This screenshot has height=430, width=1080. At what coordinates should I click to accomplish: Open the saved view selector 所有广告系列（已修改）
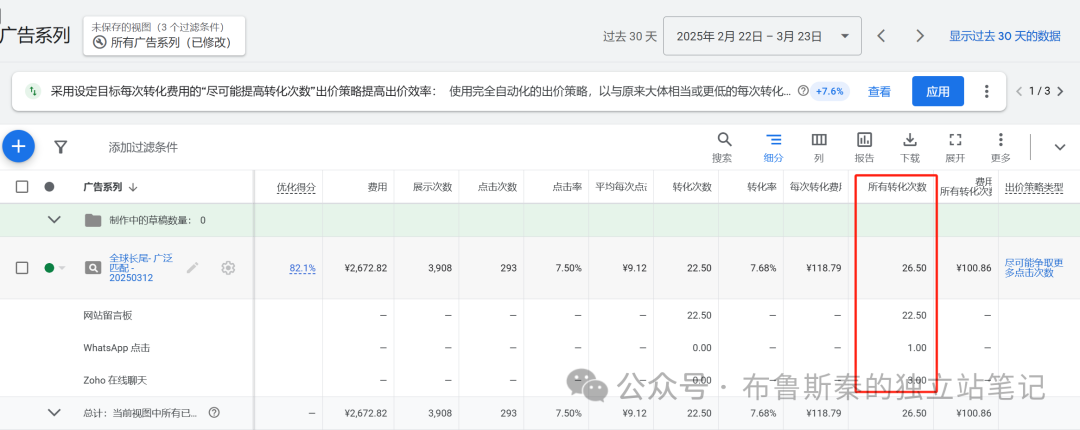point(164,37)
